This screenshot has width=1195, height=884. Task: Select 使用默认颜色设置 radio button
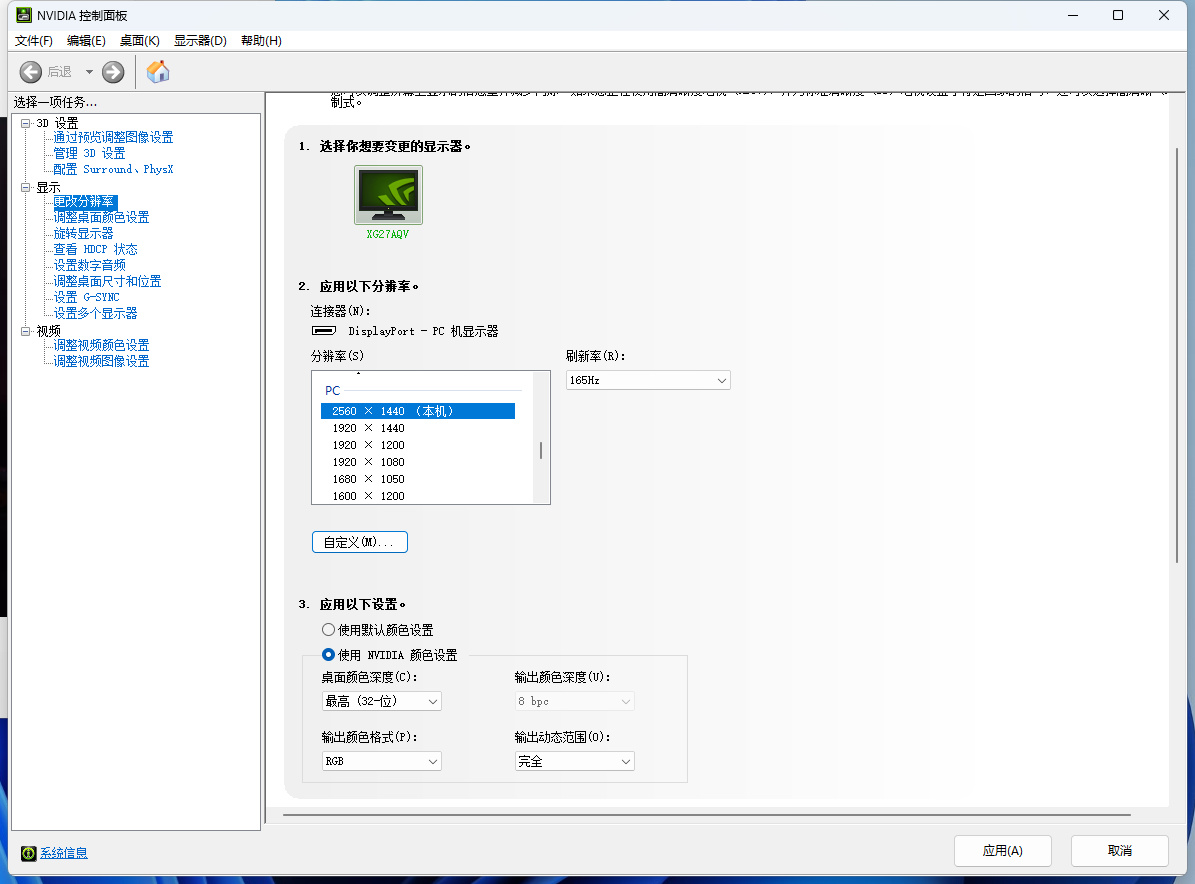pyautogui.click(x=328, y=629)
